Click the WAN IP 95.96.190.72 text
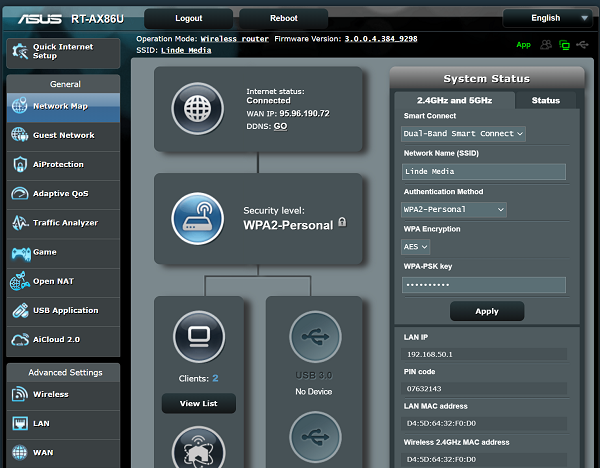 tap(288, 113)
